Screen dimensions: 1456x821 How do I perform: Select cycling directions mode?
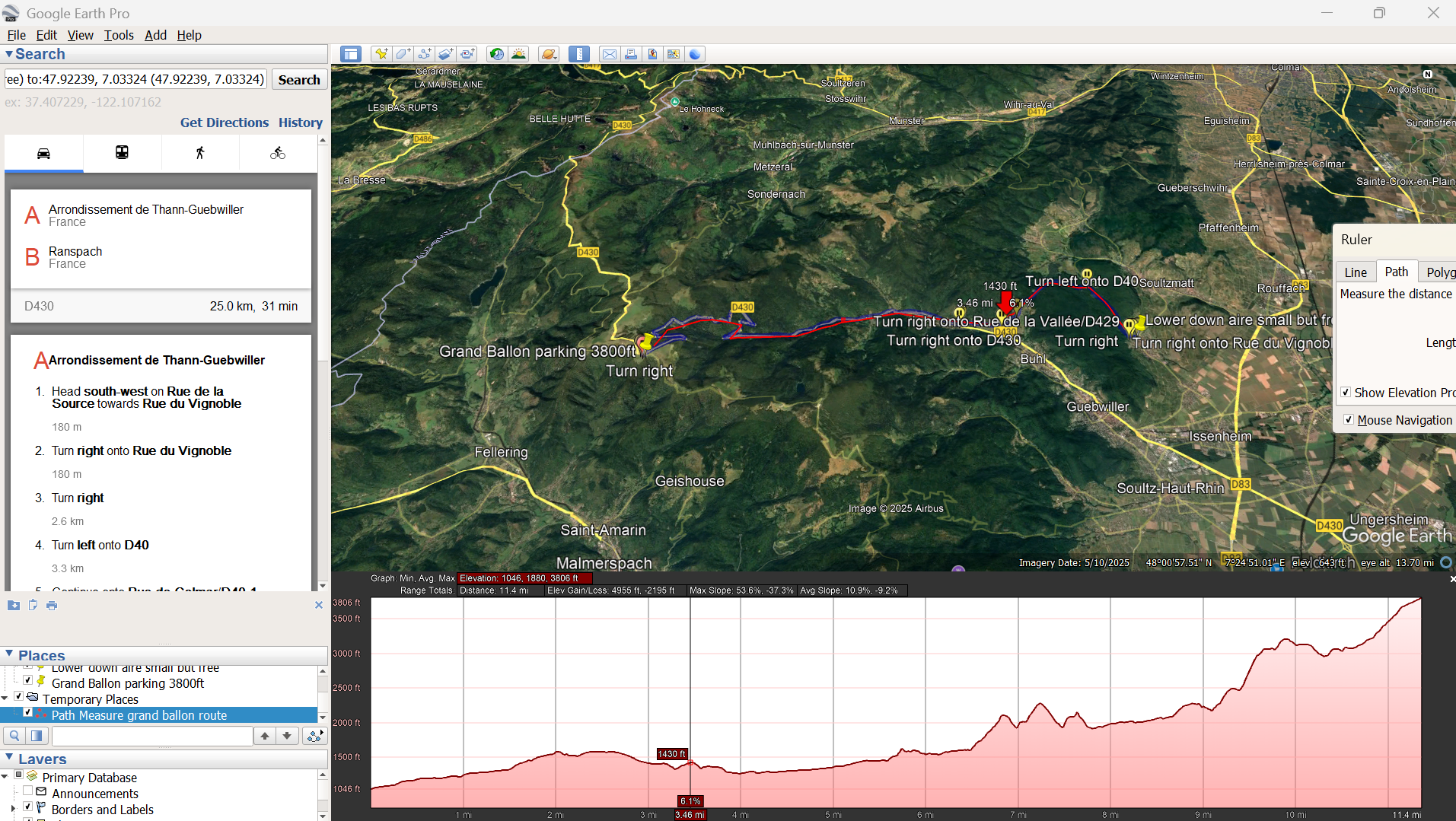point(278,153)
